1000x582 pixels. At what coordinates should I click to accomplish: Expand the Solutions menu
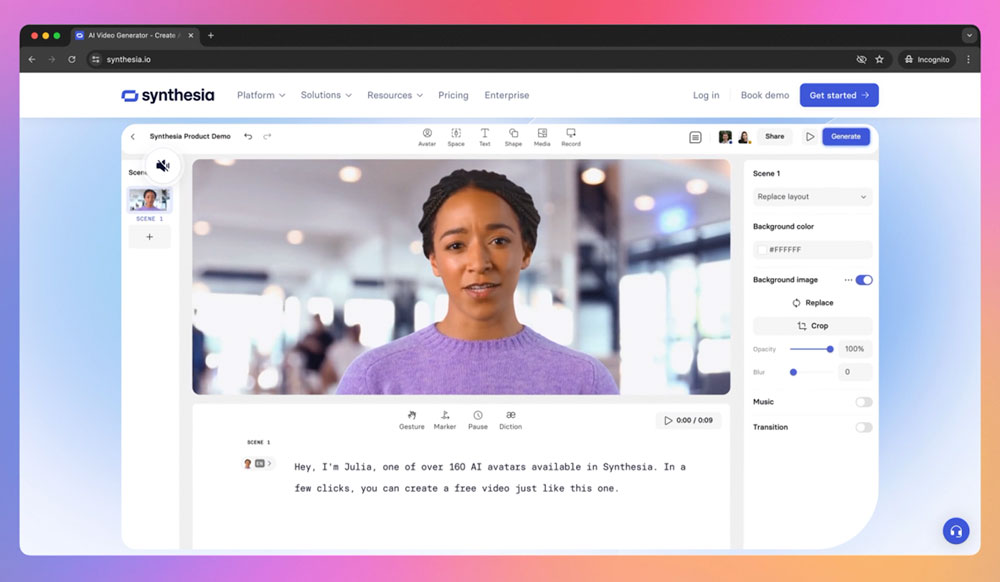(x=326, y=95)
